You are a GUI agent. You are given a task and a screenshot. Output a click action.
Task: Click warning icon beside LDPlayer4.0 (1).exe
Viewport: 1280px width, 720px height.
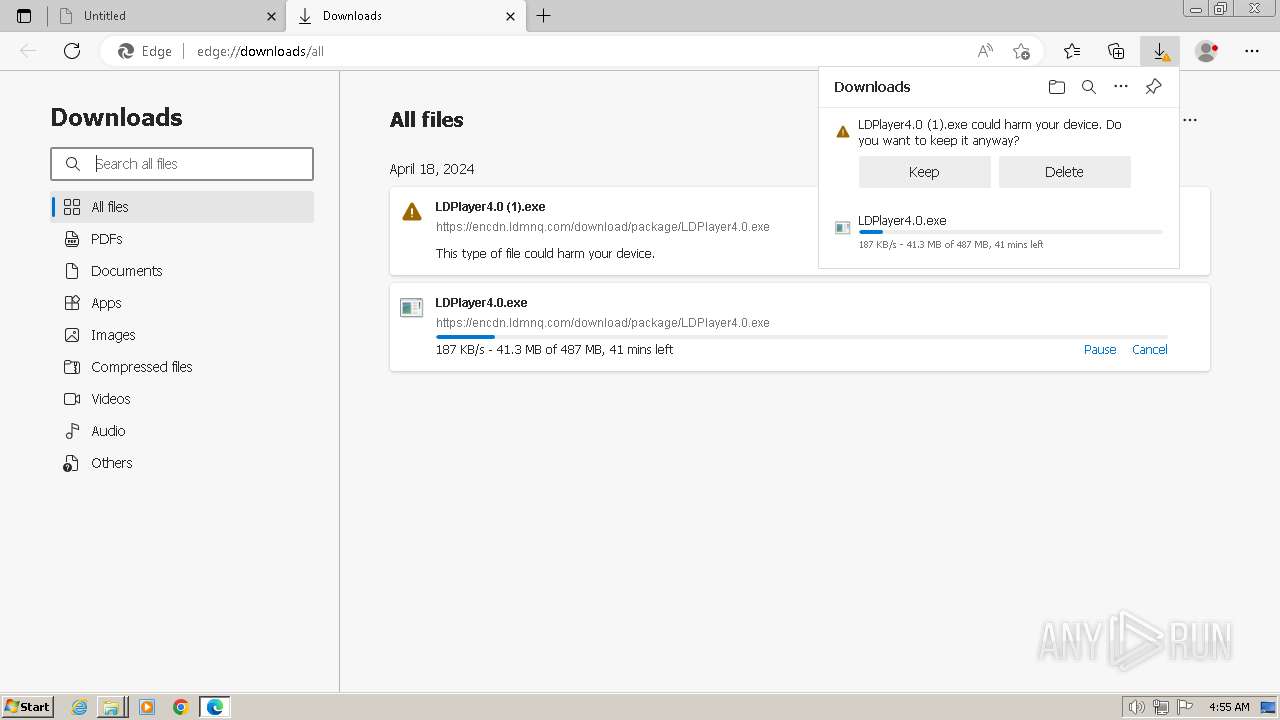click(x=412, y=211)
